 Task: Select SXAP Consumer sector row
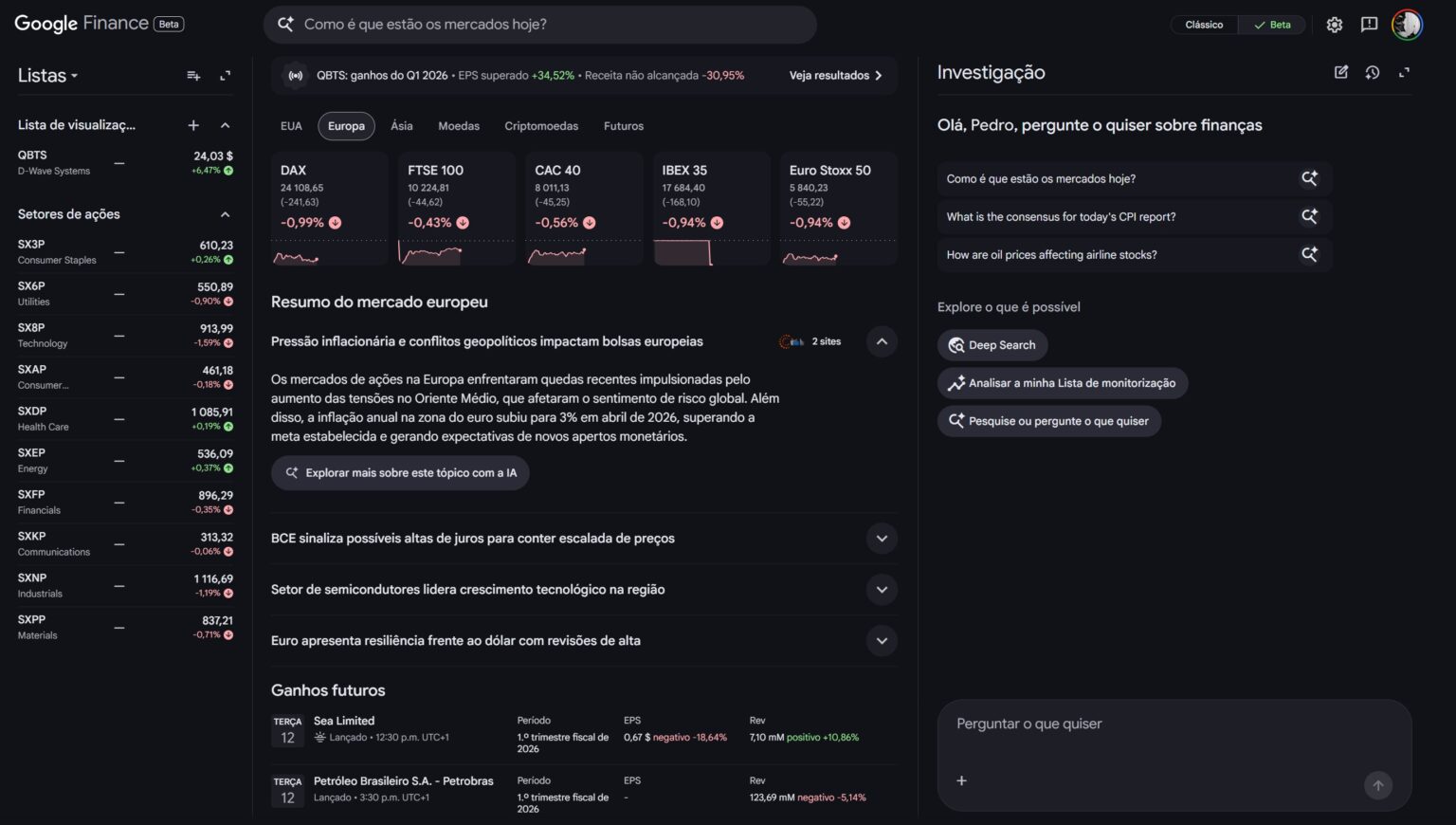click(x=125, y=377)
